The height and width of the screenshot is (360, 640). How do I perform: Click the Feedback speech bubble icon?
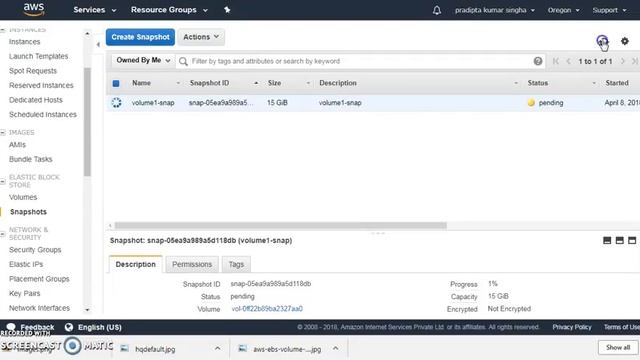tap(11, 327)
